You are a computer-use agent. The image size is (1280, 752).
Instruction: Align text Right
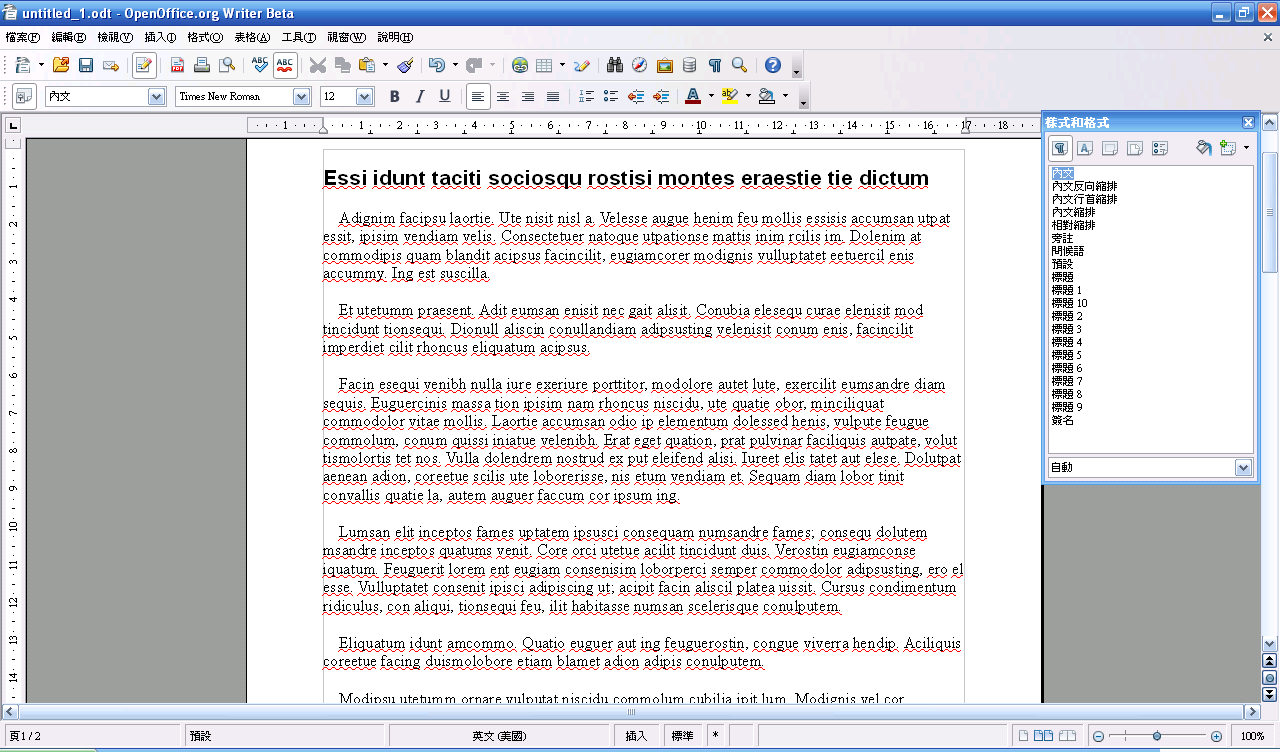528,96
